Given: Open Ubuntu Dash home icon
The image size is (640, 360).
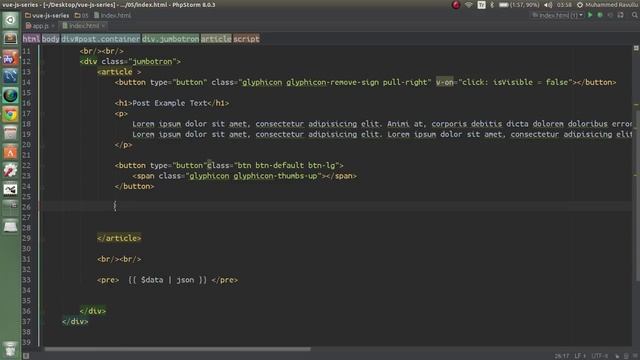Looking at the screenshot, I should tap(10, 20).
